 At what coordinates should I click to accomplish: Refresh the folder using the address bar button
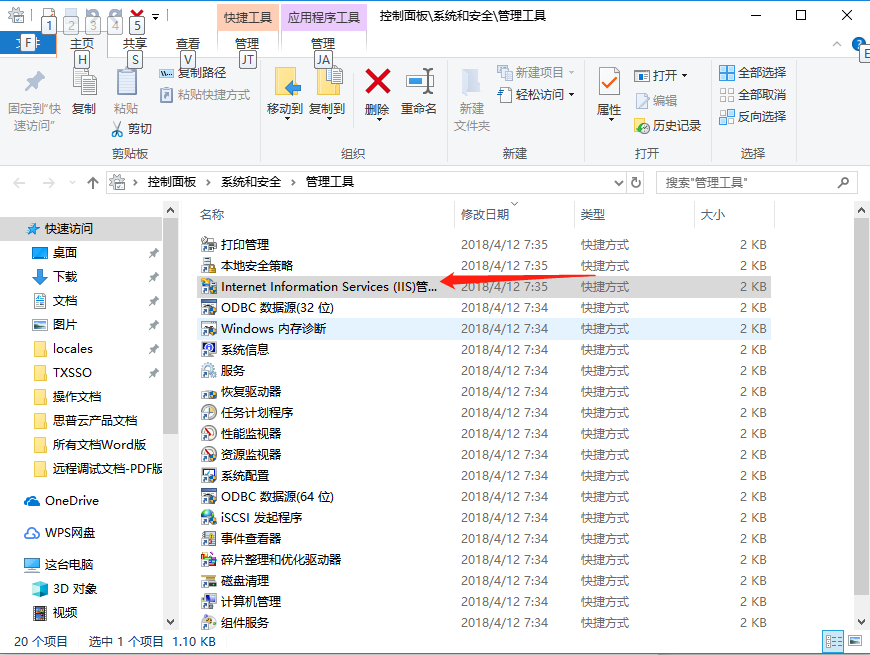[x=636, y=183]
